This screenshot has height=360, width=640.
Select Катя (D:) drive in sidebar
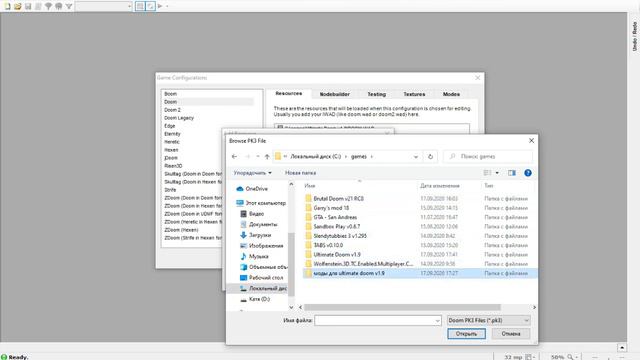click(255, 299)
